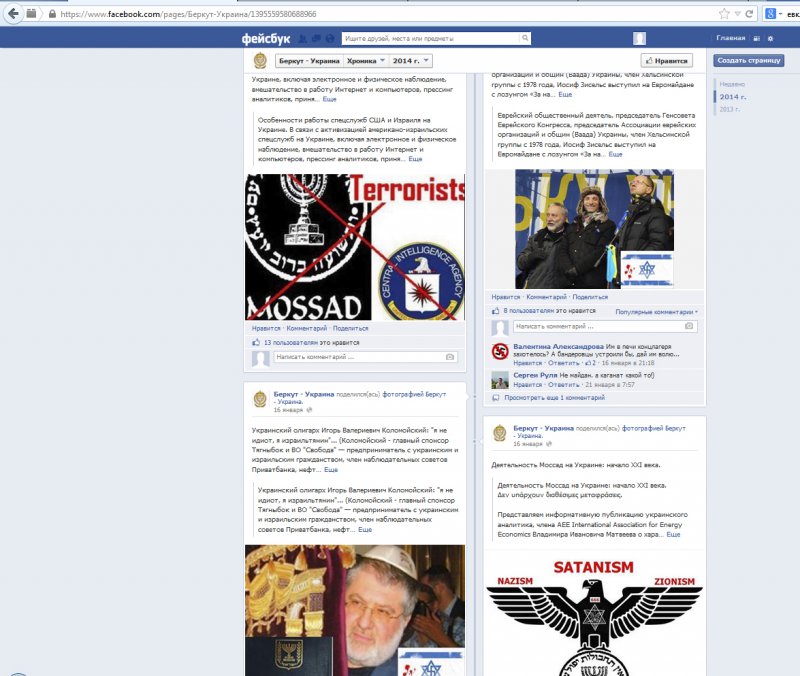Click the tab list icon next to the back arrow
Viewport: 800px width, 676px height.
(32, 14)
